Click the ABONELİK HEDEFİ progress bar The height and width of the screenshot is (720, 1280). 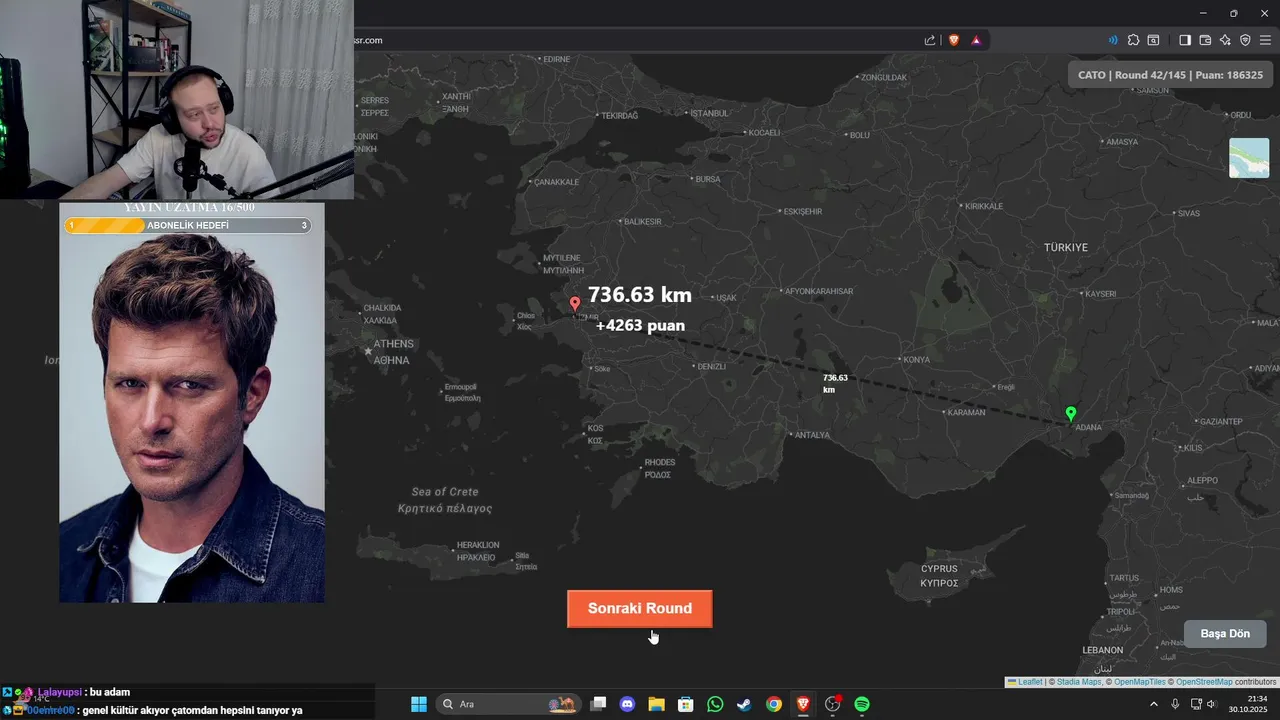pyautogui.click(x=188, y=226)
